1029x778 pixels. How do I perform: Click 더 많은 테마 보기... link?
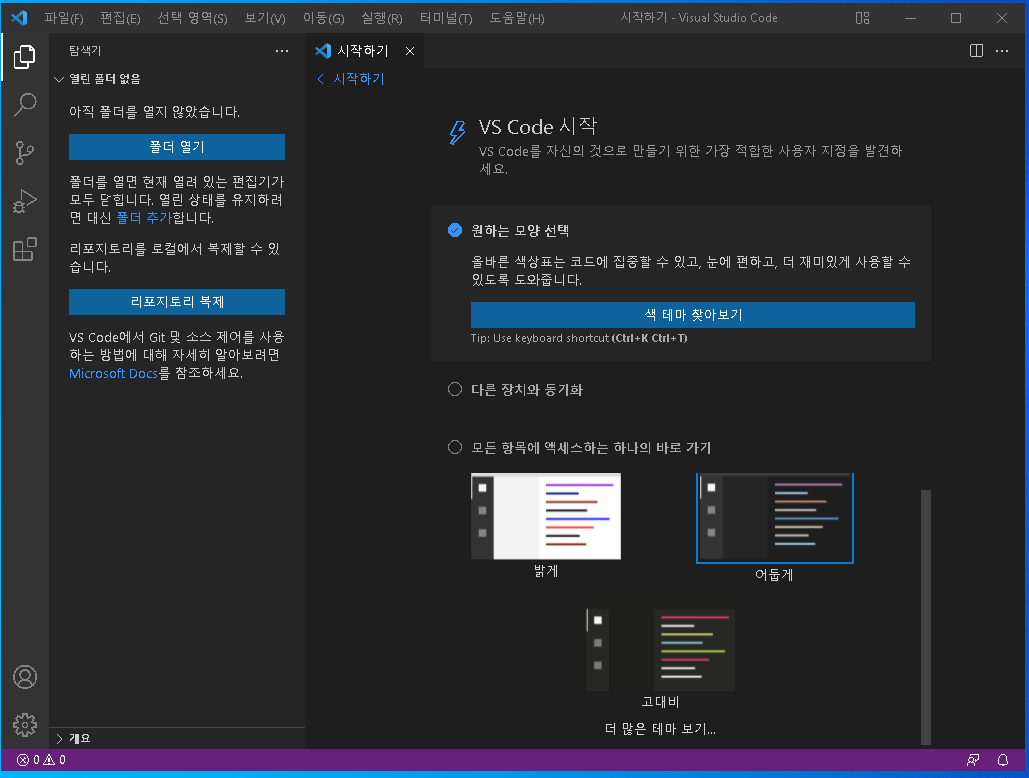tap(660, 729)
